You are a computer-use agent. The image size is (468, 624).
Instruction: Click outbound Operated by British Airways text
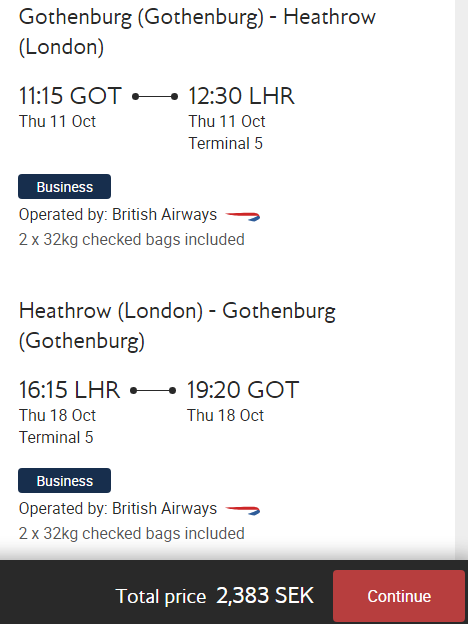118,214
